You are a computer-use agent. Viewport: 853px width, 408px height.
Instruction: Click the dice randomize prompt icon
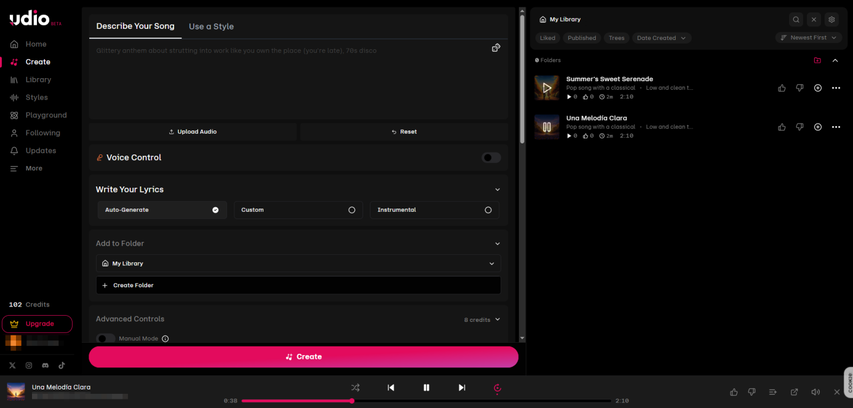[496, 48]
